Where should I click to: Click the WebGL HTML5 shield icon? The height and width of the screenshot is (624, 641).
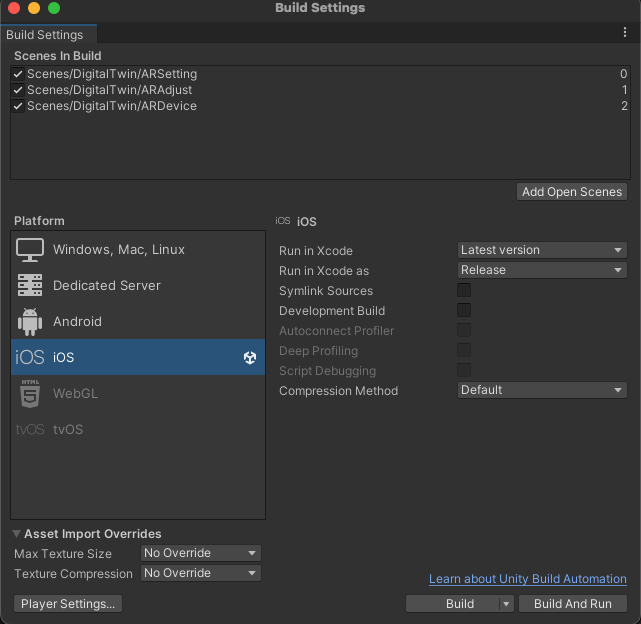(30, 393)
